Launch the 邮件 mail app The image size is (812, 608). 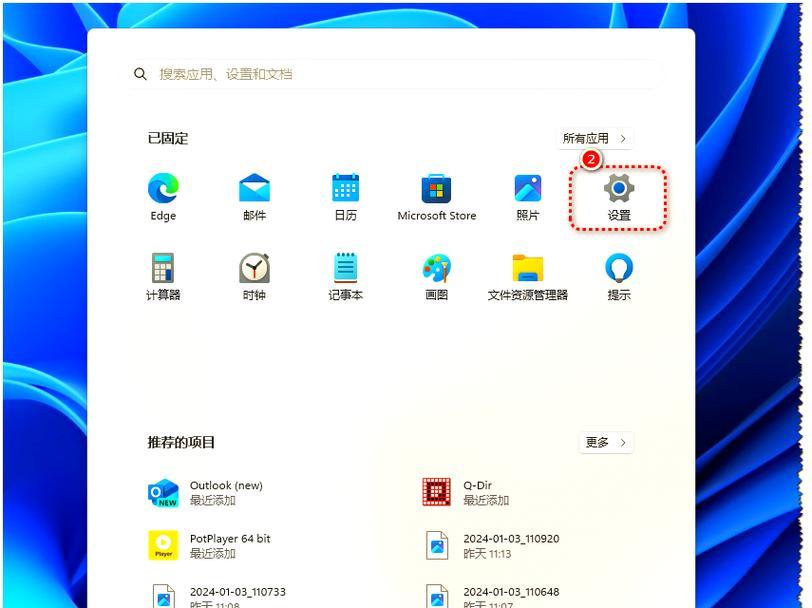(x=254, y=197)
